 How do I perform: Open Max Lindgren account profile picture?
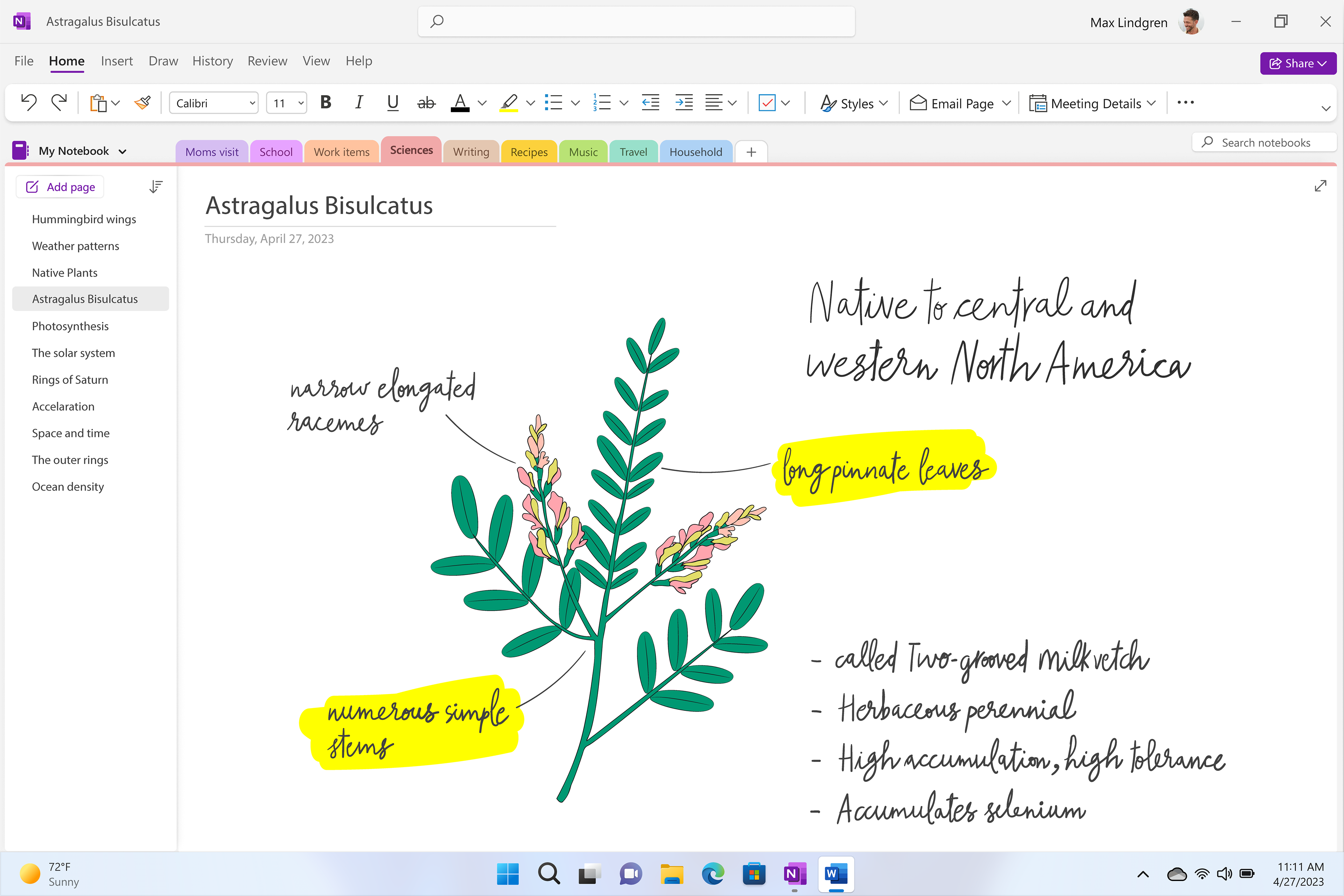1191,22
